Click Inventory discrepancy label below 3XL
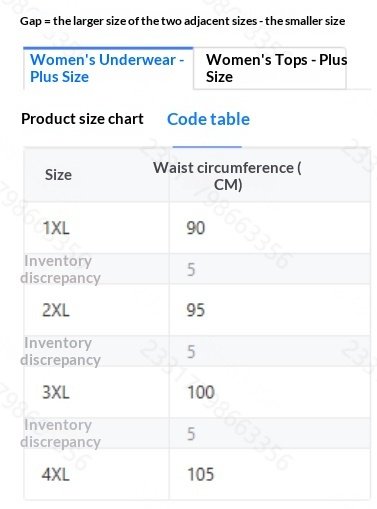This screenshot has height=509, width=377. pos(60,433)
